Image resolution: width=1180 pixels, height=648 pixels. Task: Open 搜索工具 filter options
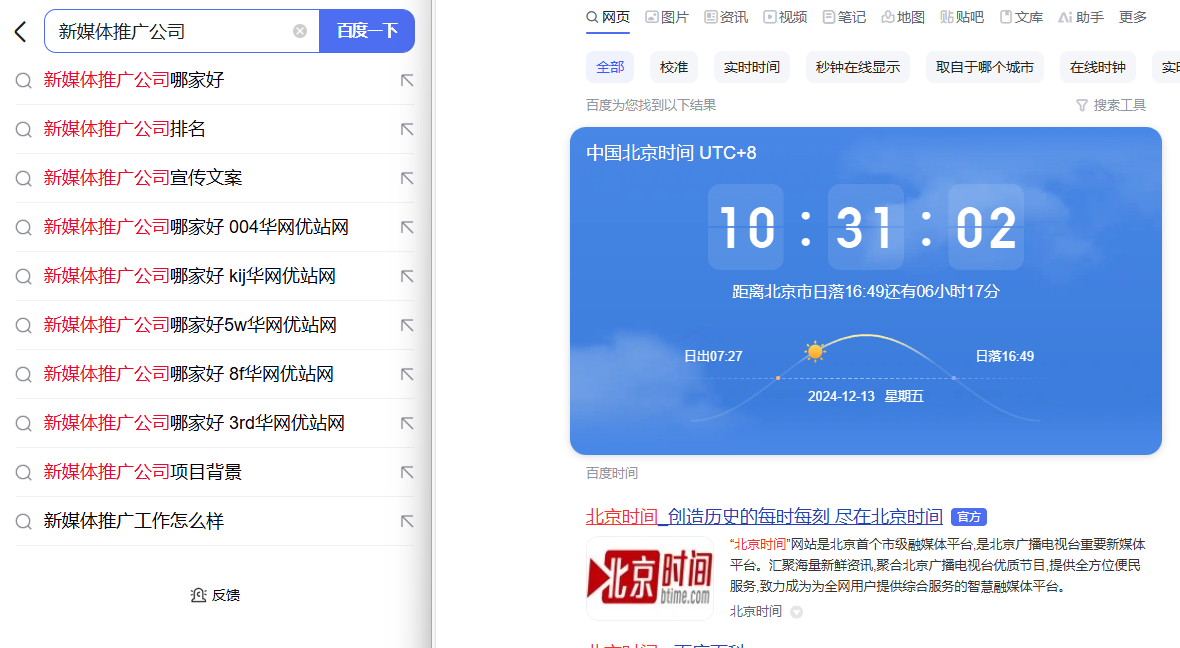coord(1112,105)
